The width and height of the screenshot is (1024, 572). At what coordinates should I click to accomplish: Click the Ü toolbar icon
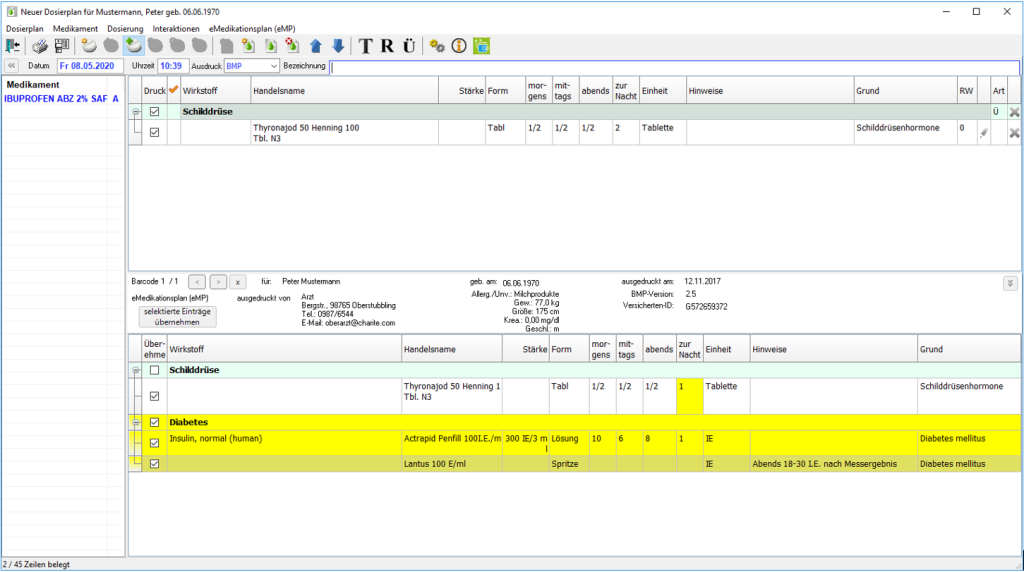pos(408,46)
